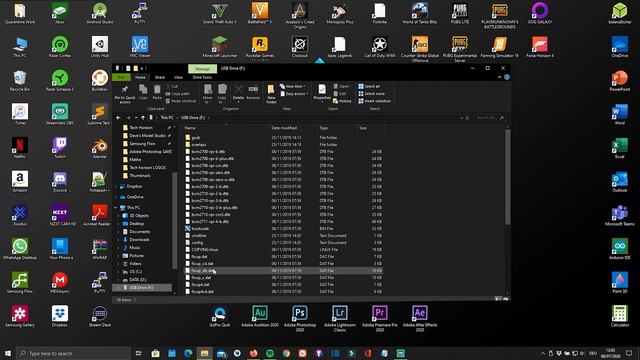Open Properties from the ribbon
Image resolution: width=640 pixels, height=360 pixels.
pyautogui.click(x=322, y=92)
